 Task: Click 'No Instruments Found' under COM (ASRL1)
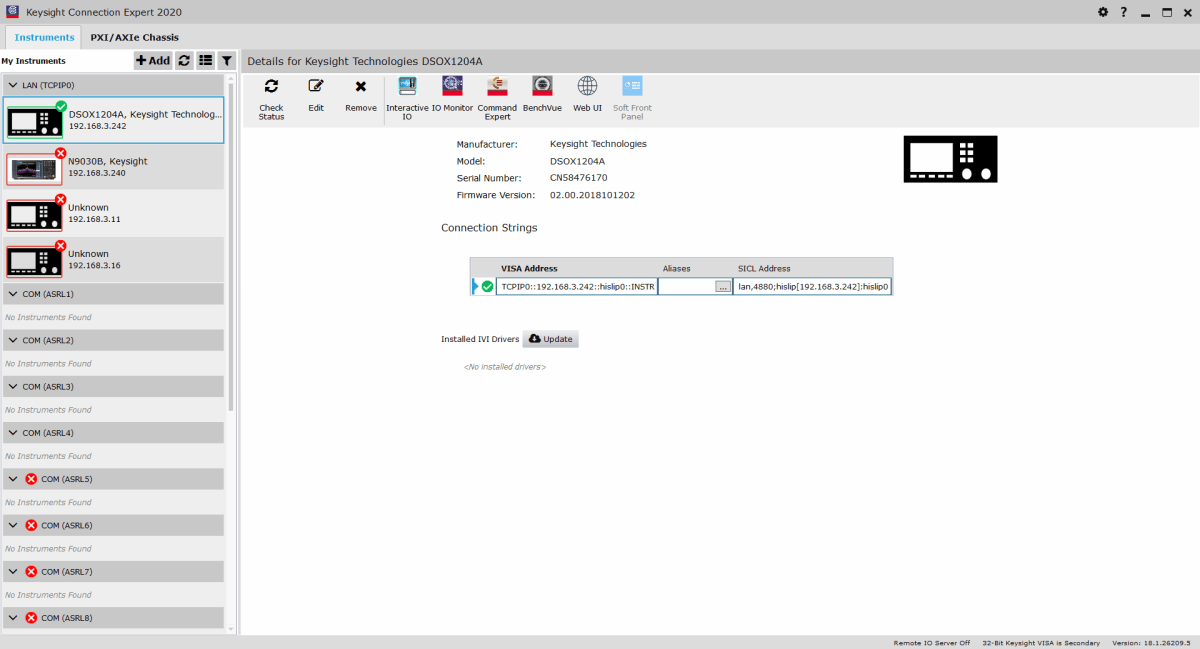point(48,317)
